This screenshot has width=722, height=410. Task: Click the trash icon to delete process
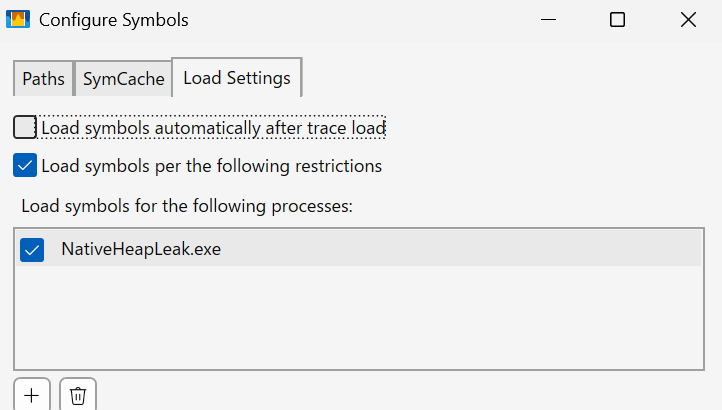click(78, 395)
